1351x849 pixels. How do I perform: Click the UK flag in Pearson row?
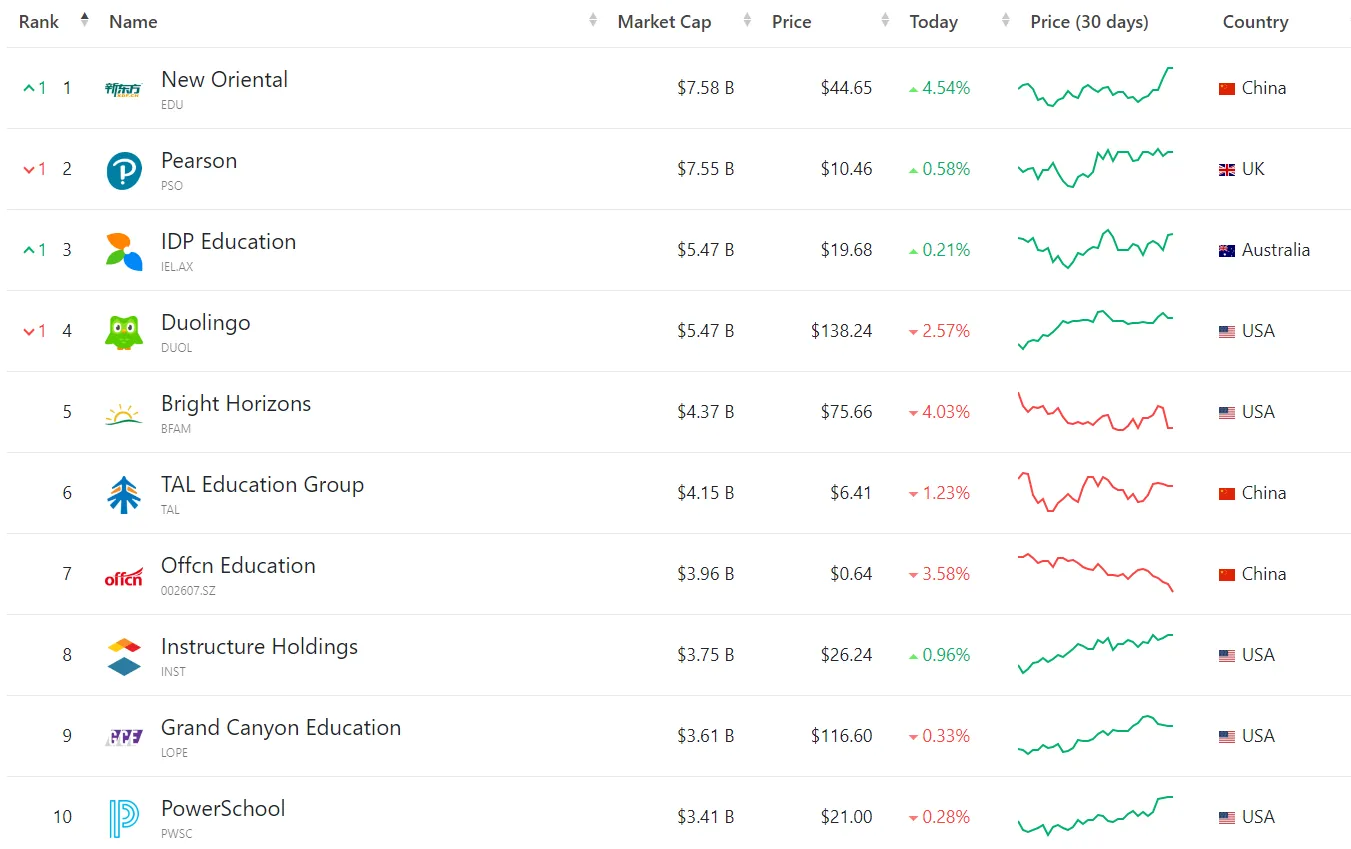pyautogui.click(x=1227, y=170)
